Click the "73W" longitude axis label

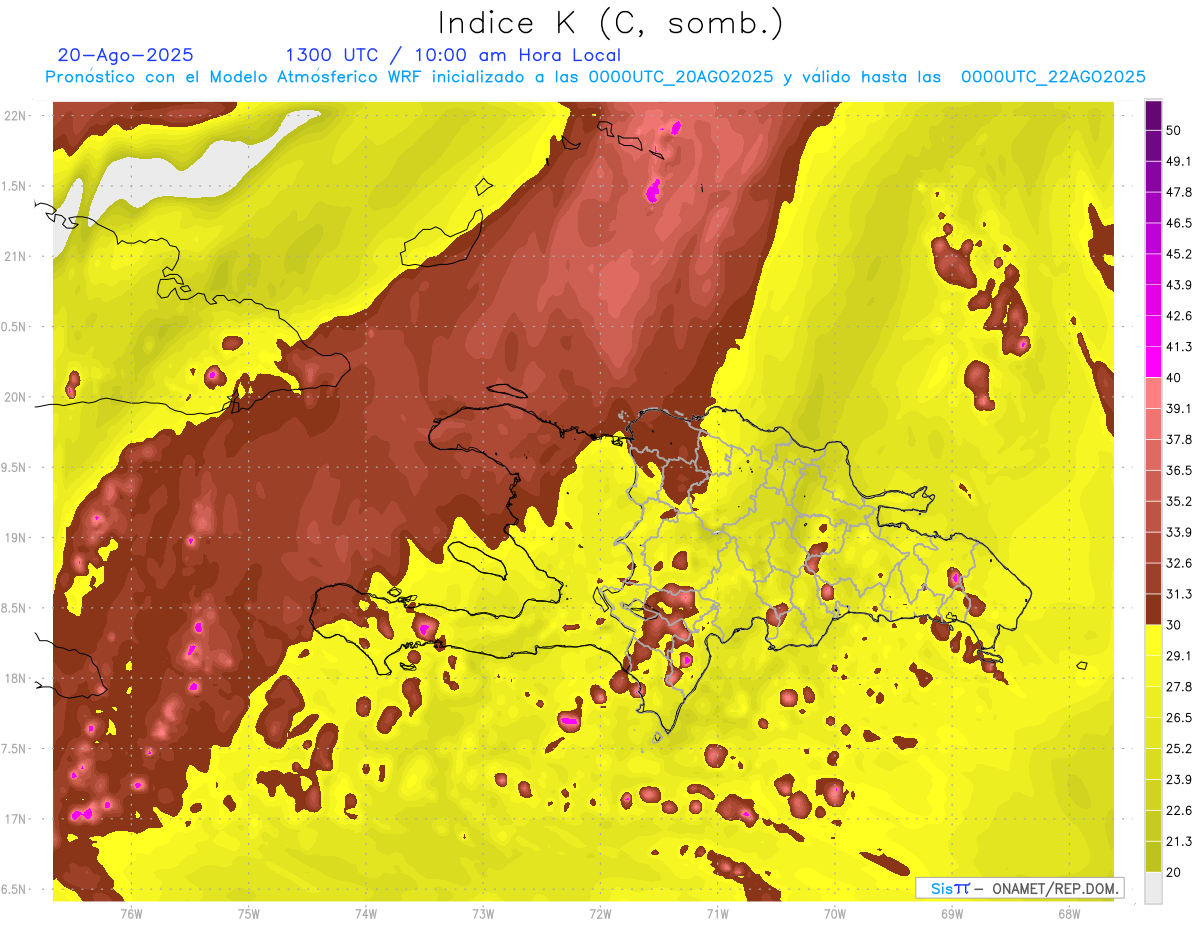(483, 914)
